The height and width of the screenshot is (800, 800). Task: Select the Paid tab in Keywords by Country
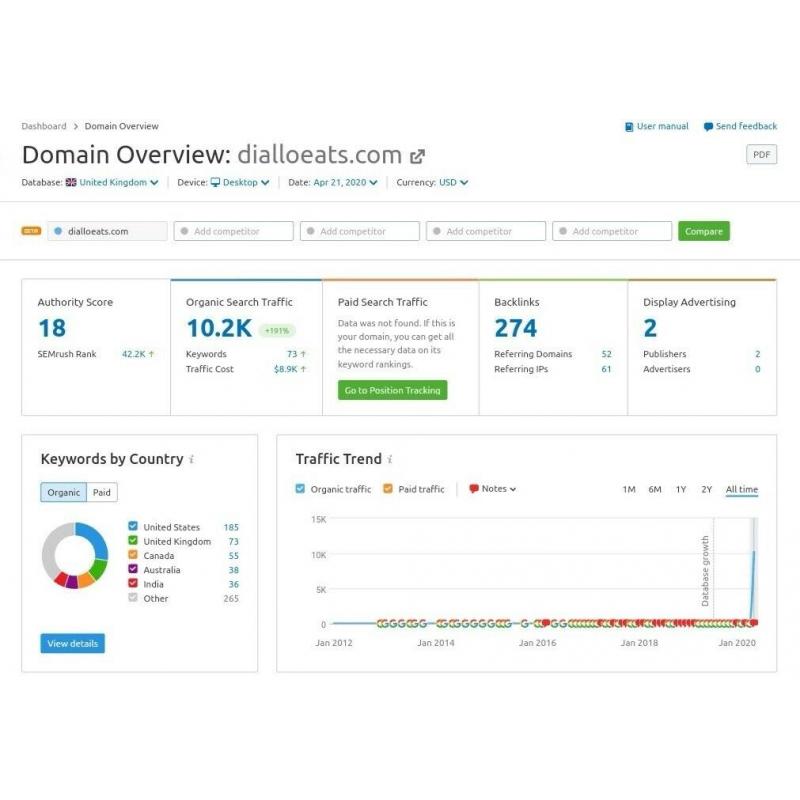pyautogui.click(x=102, y=492)
